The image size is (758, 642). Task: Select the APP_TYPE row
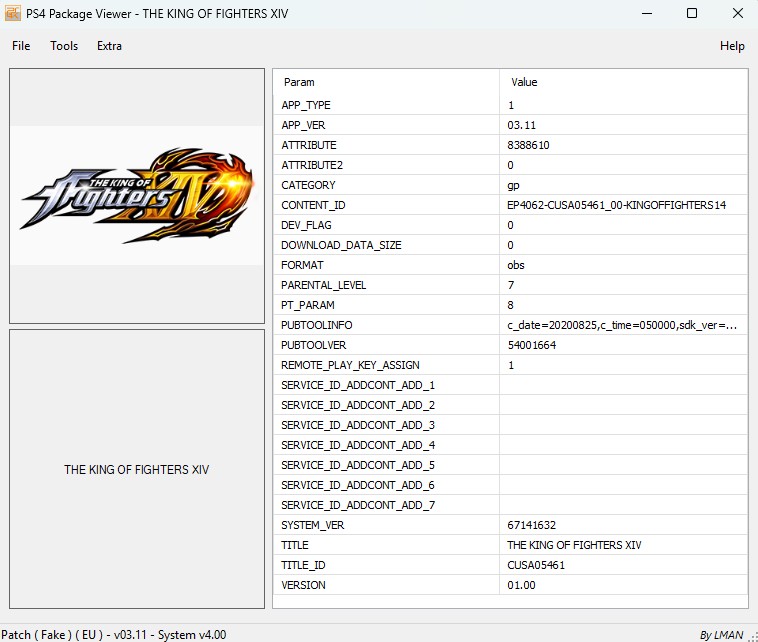click(510, 105)
